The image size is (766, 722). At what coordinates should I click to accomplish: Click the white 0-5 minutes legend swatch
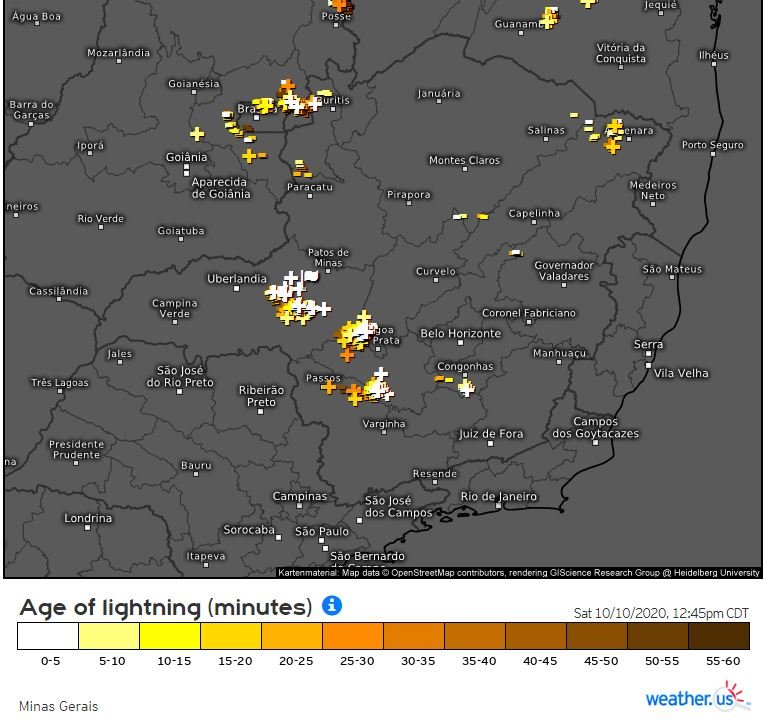point(48,636)
